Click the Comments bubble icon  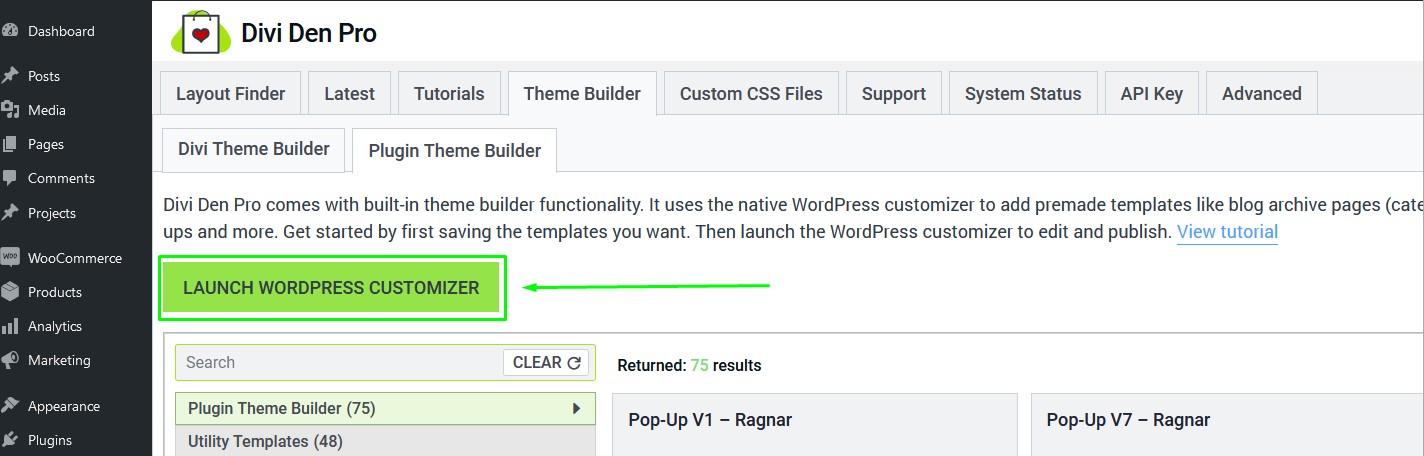11,178
